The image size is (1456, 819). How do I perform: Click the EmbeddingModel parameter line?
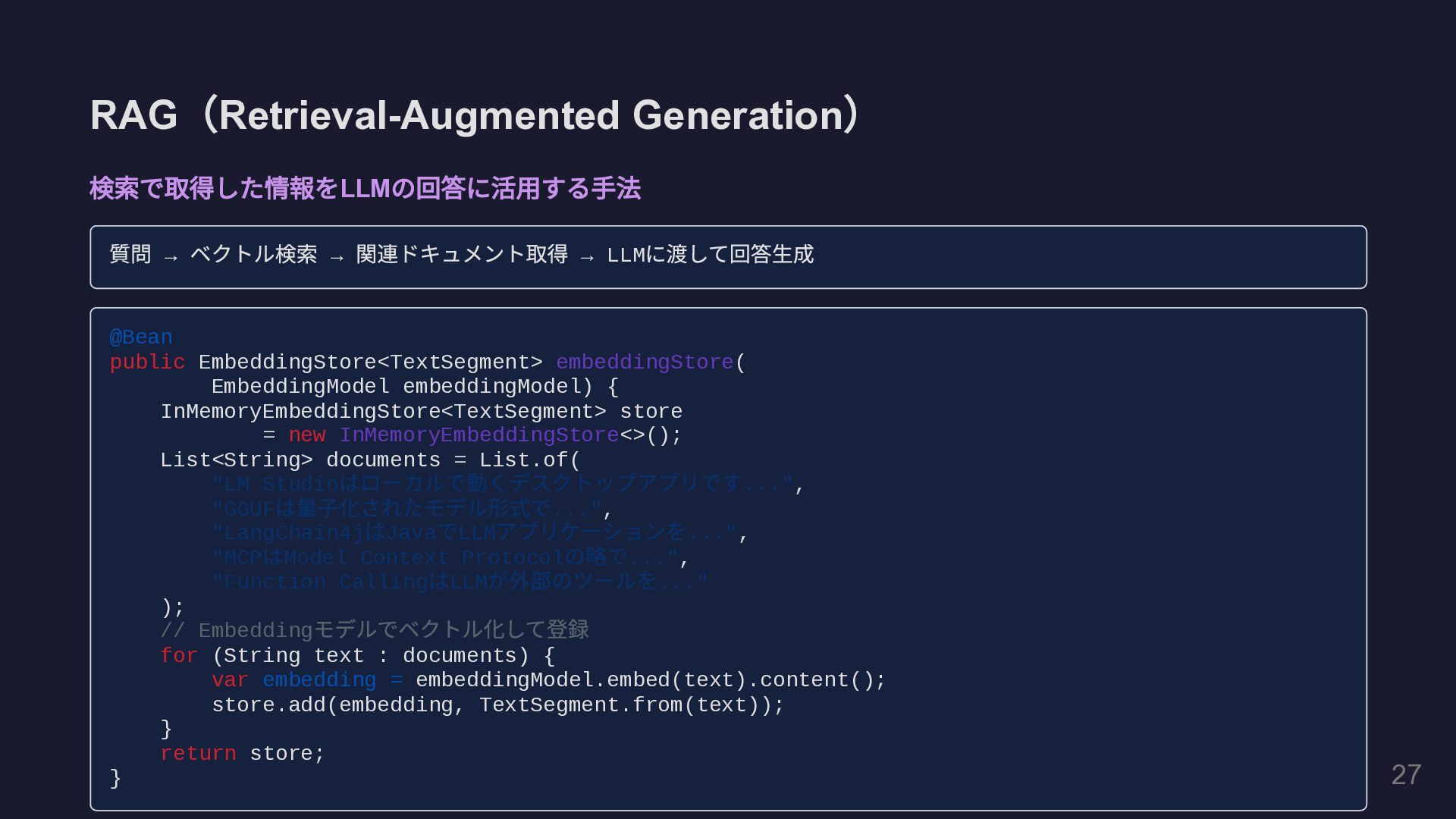coord(414,387)
